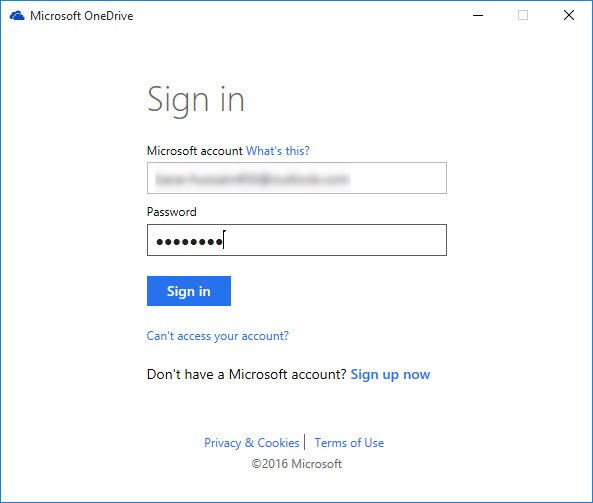The width and height of the screenshot is (593, 503).
Task: Click the large "Sign in" heading
Action: [196, 99]
